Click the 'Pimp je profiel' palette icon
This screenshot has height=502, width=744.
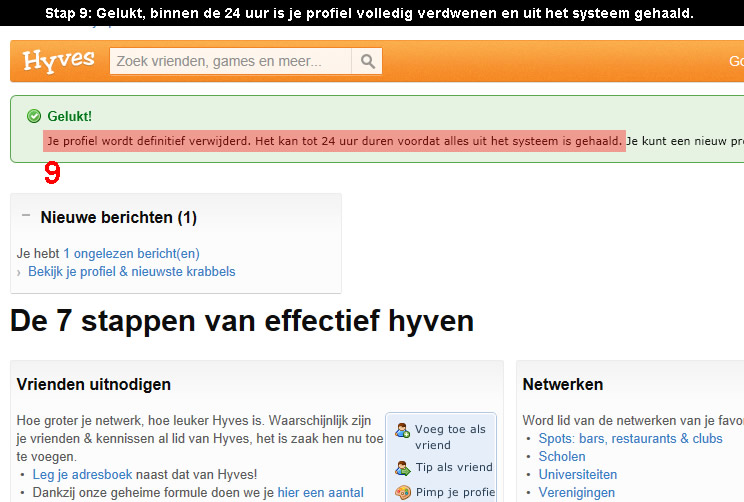coord(402,493)
